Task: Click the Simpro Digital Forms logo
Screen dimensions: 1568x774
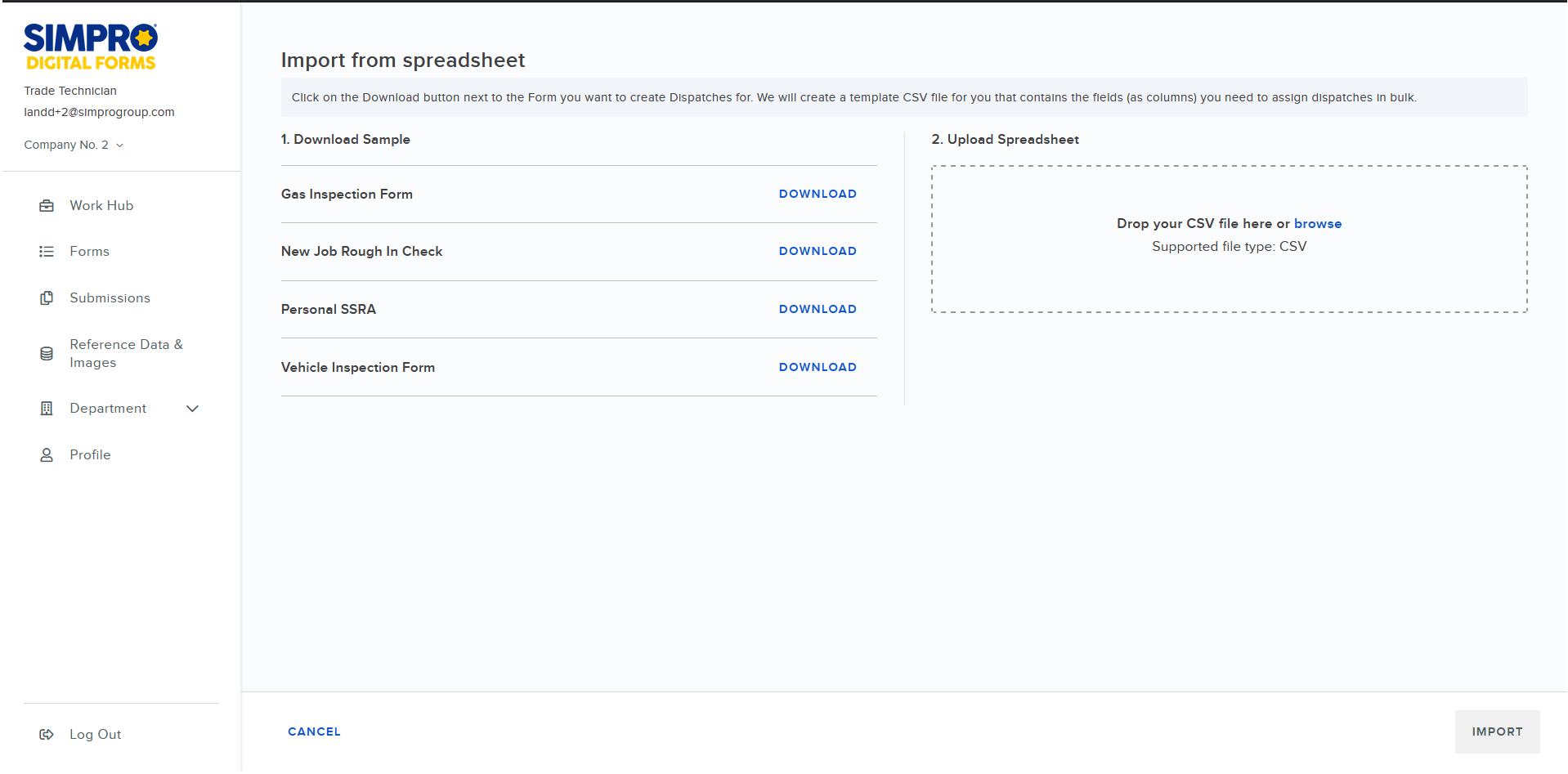Action: click(x=90, y=47)
